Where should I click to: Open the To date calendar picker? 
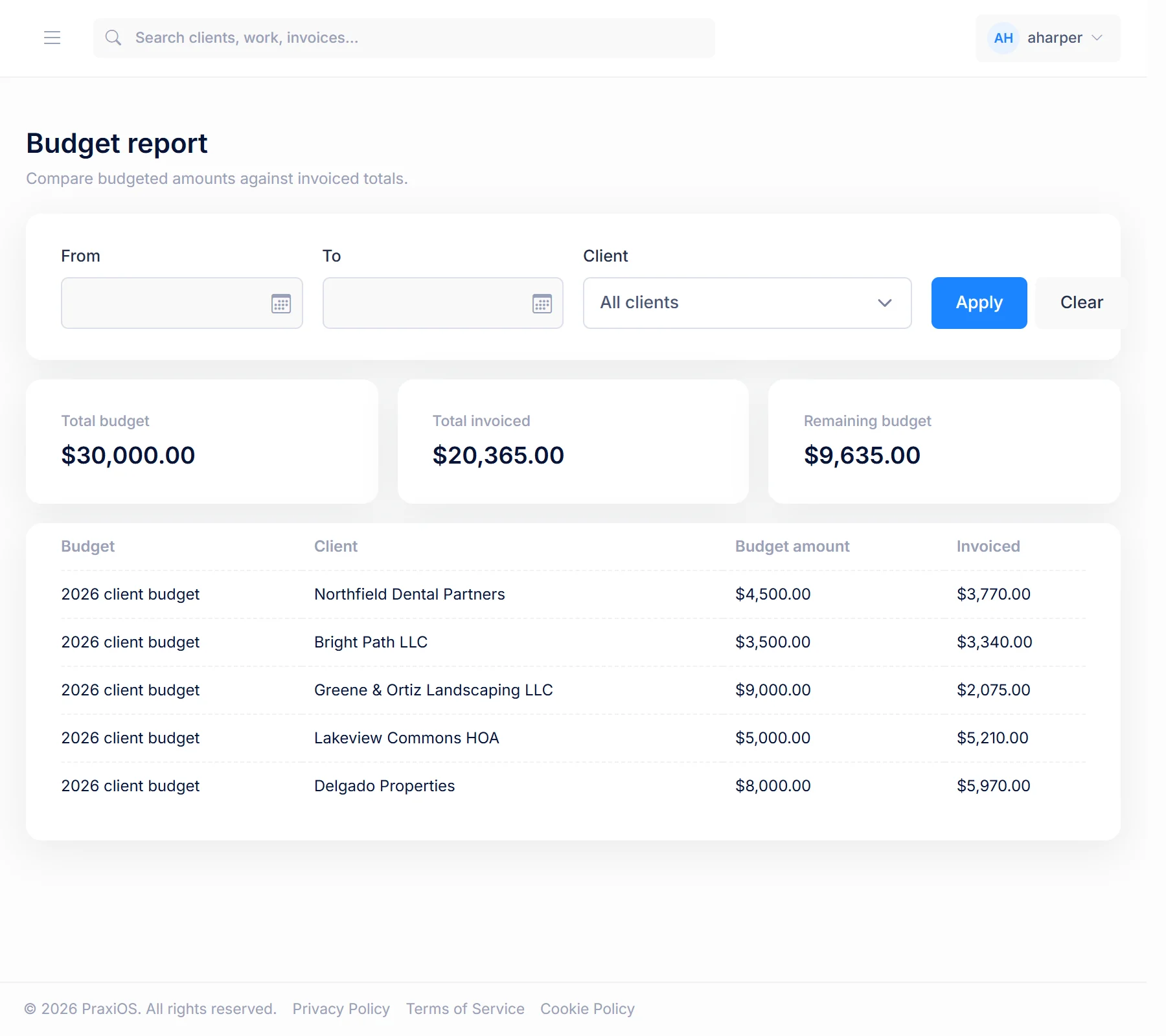[x=542, y=303]
